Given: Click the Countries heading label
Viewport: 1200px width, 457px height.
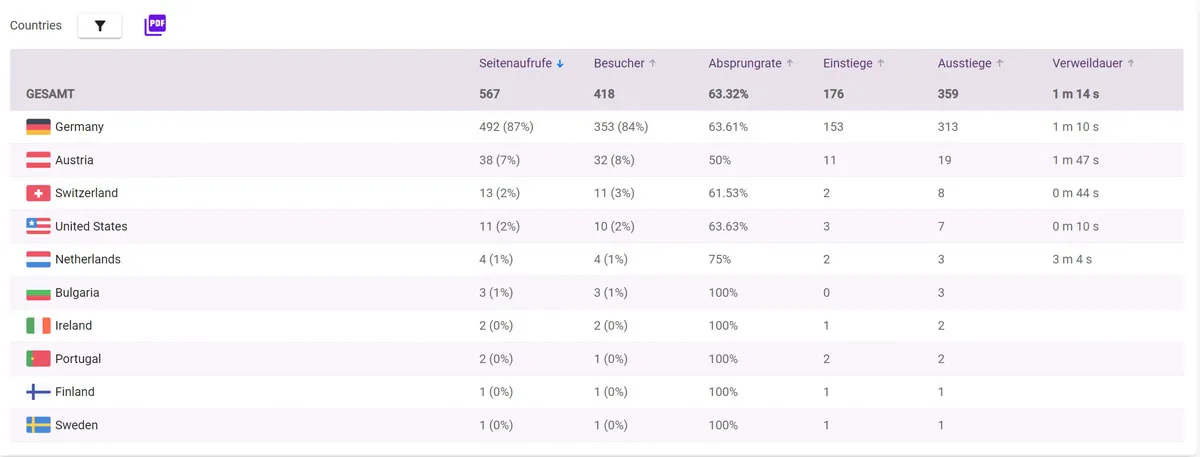Looking at the screenshot, I should coord(36,26).
